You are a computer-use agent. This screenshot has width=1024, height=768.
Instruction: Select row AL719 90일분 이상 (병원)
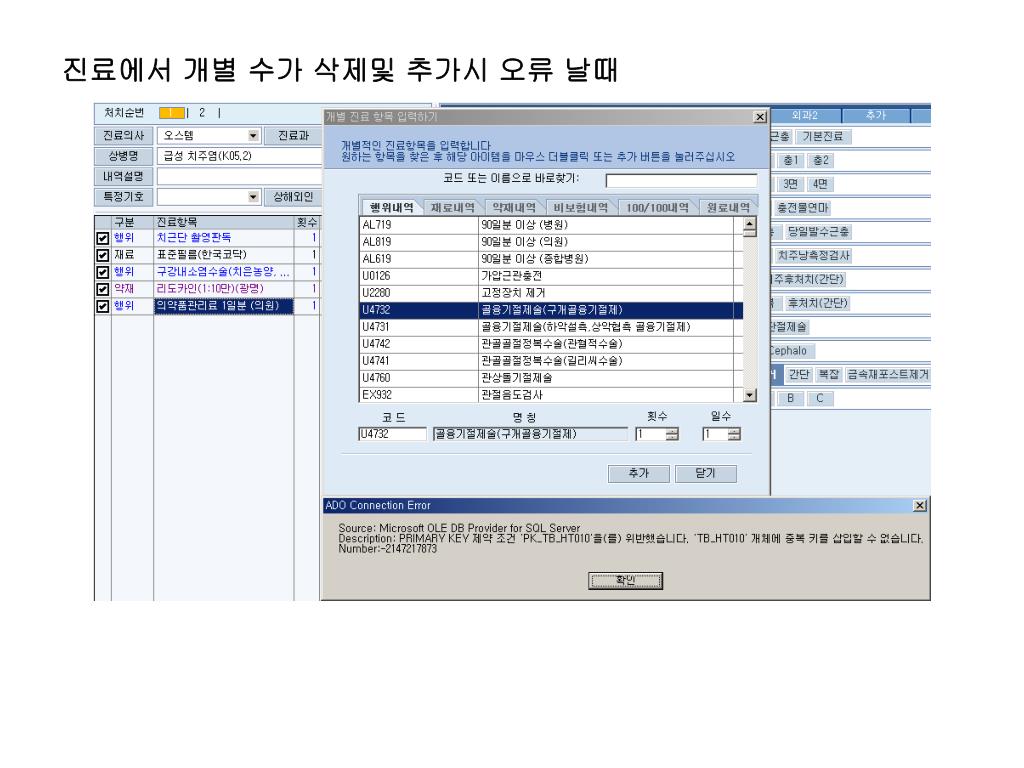click(x=551, y=225)
